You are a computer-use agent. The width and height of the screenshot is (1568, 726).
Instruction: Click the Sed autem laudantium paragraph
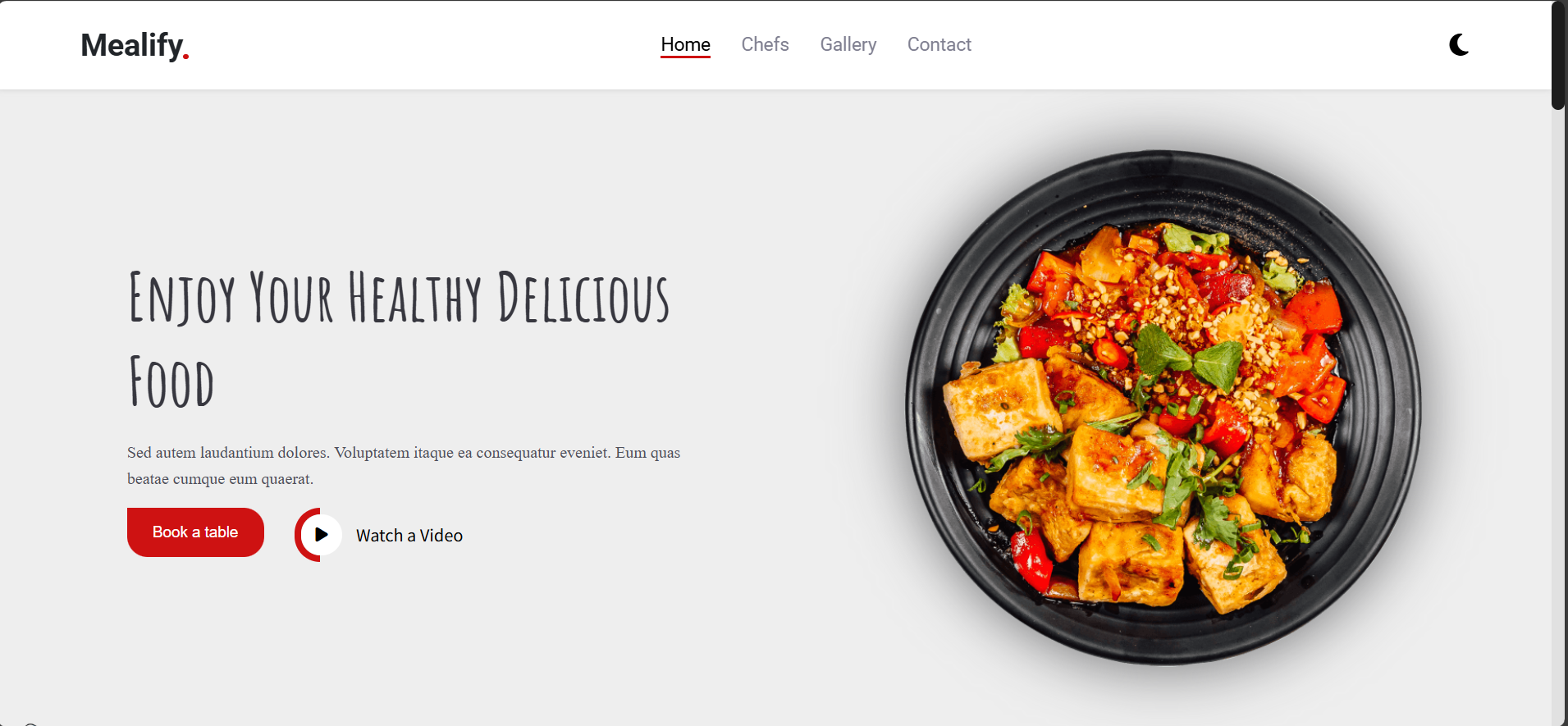pyautogui.click(x=404, y=466)
